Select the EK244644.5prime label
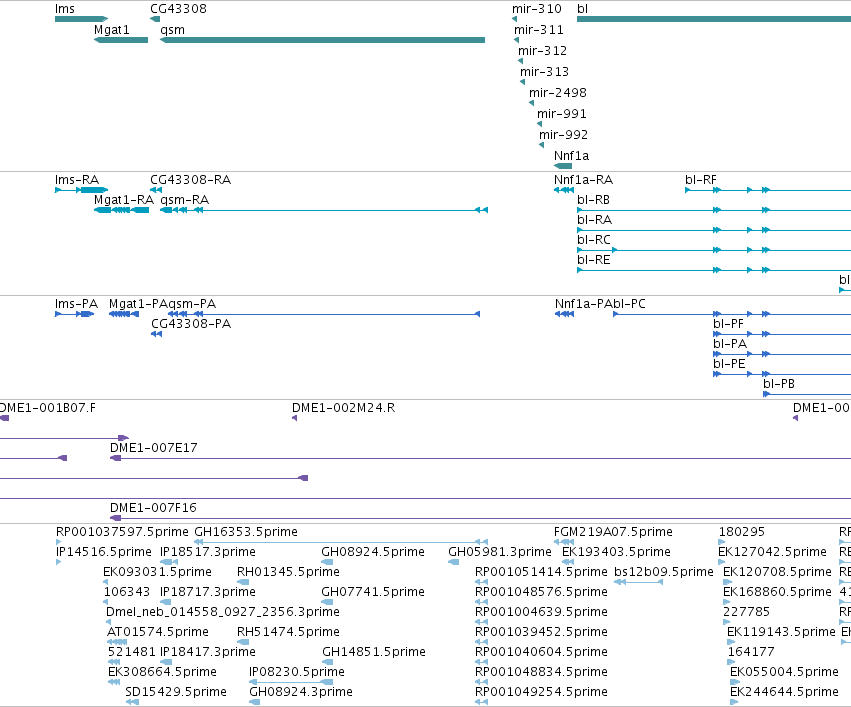851x707 pixels. (x=784, y=692)
